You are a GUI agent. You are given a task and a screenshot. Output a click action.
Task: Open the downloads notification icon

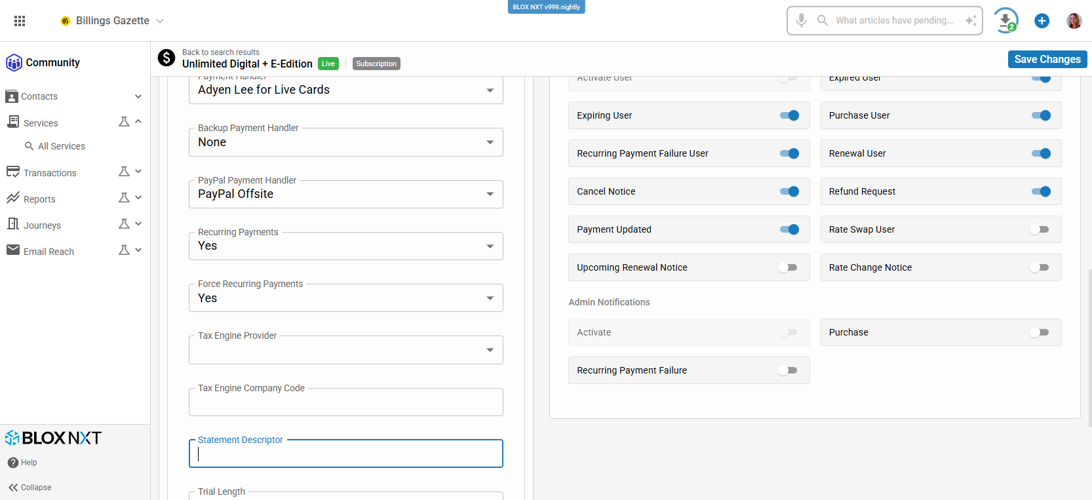(x=1005, y=20)
